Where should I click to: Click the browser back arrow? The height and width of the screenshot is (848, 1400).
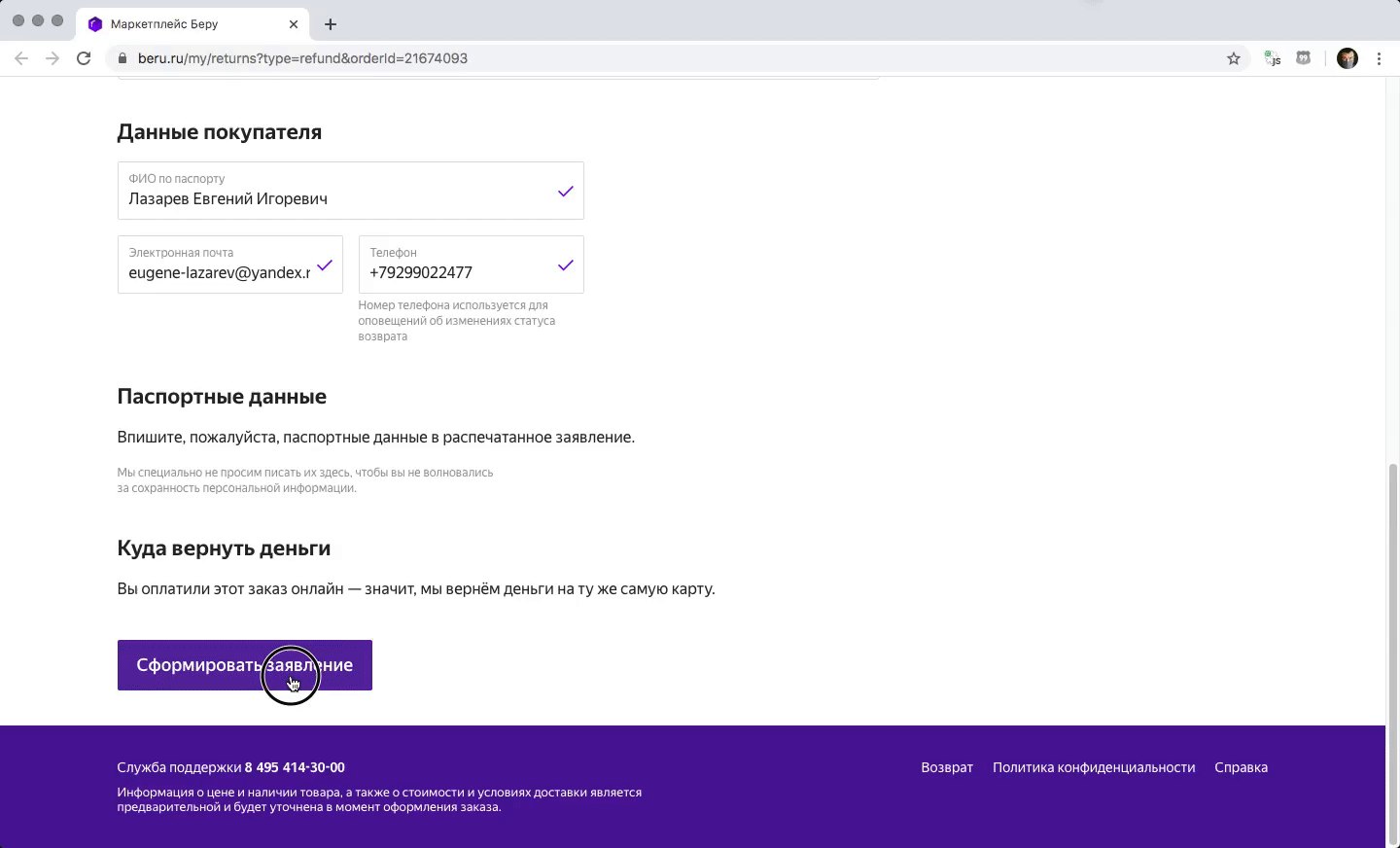coord(21,58)
